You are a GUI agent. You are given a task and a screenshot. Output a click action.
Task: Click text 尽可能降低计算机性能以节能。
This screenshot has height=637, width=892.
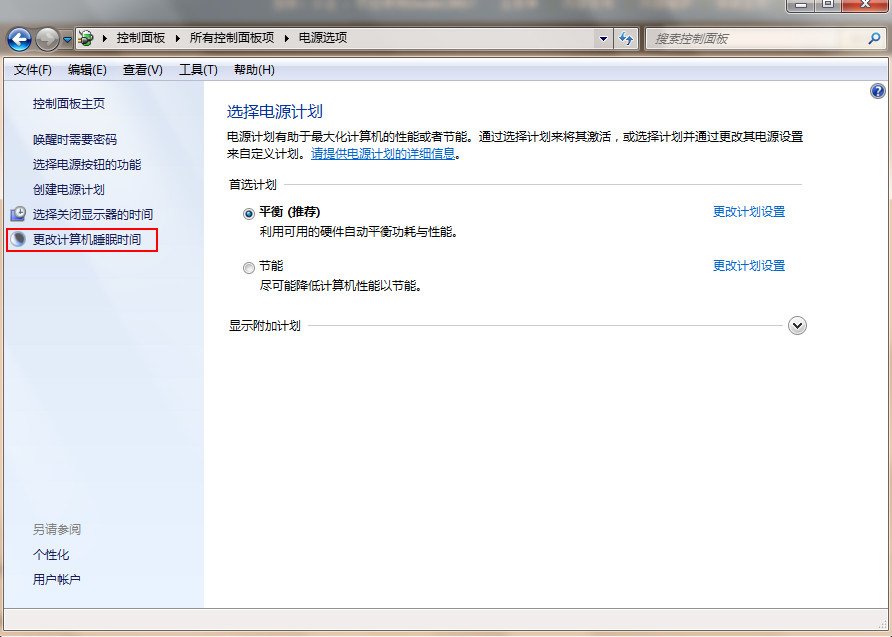coord(341,286)
